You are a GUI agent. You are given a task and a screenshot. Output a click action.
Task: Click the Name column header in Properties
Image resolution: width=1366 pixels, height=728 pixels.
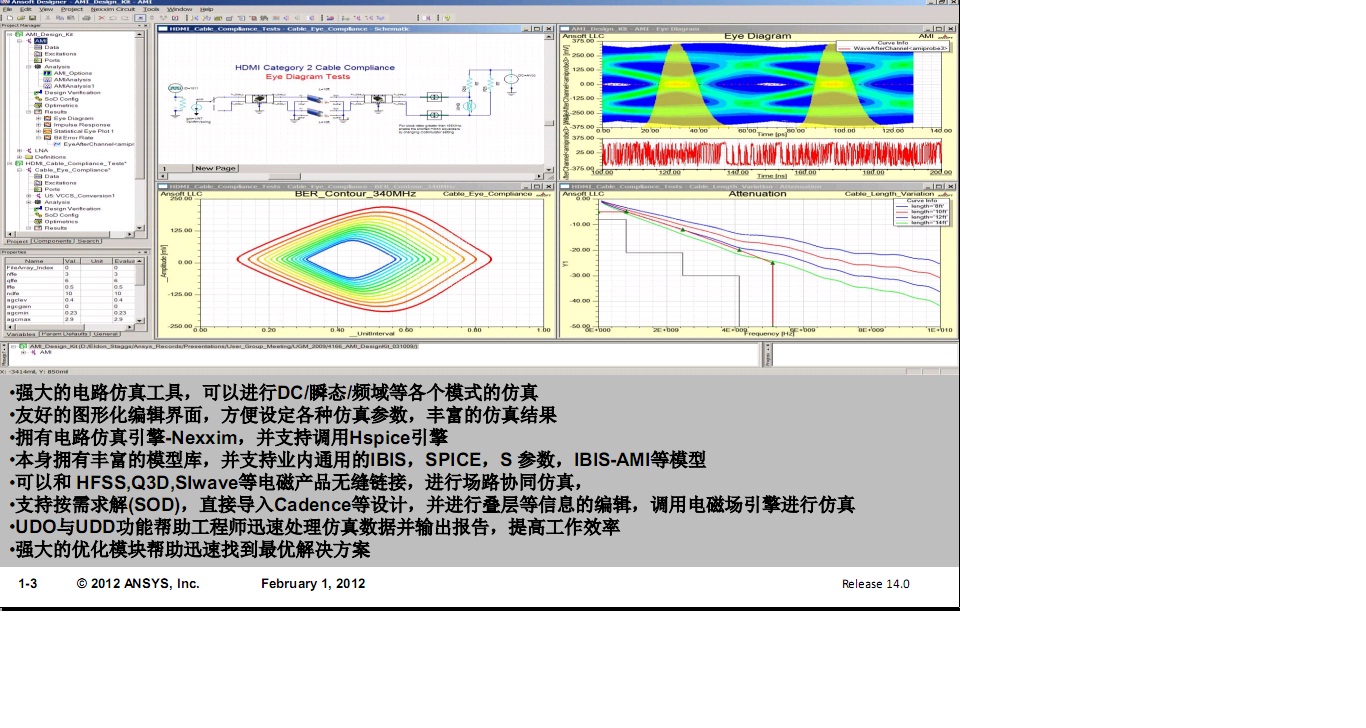point(34,261)
